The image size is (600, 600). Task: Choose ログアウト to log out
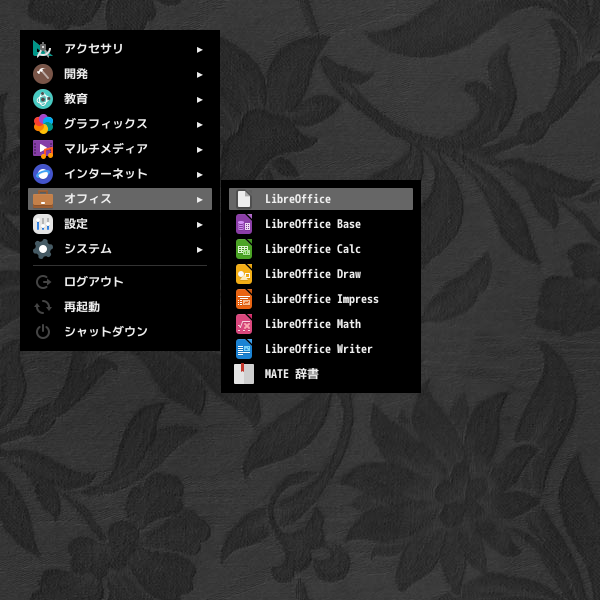120,282
